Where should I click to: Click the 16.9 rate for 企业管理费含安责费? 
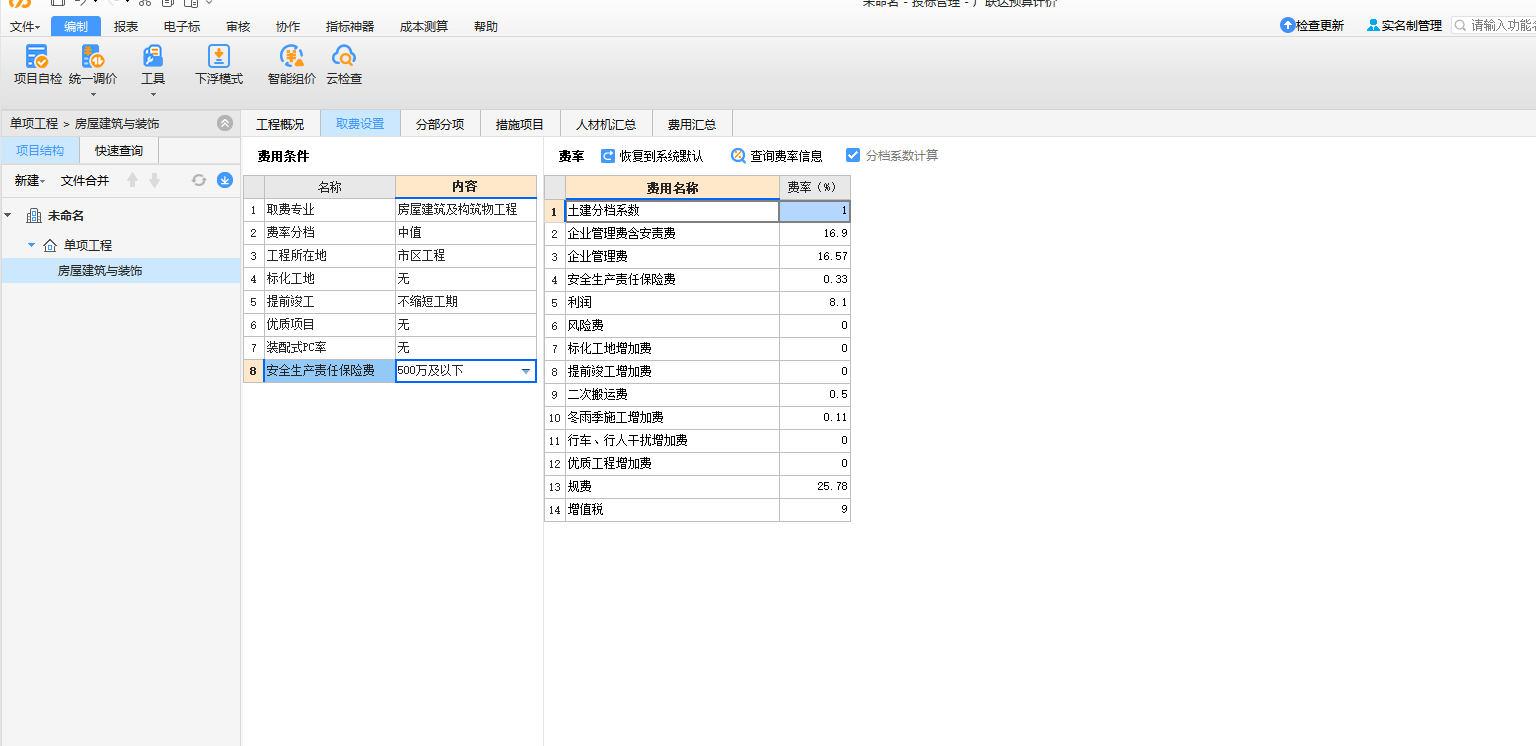tap(815, 233)
